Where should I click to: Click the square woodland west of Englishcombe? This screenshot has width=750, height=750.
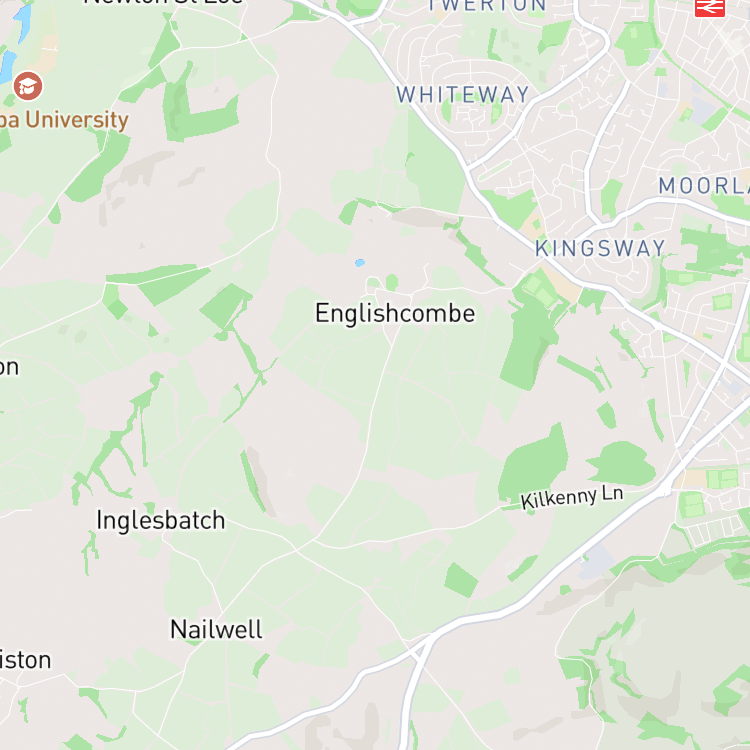tap(226, 305)
